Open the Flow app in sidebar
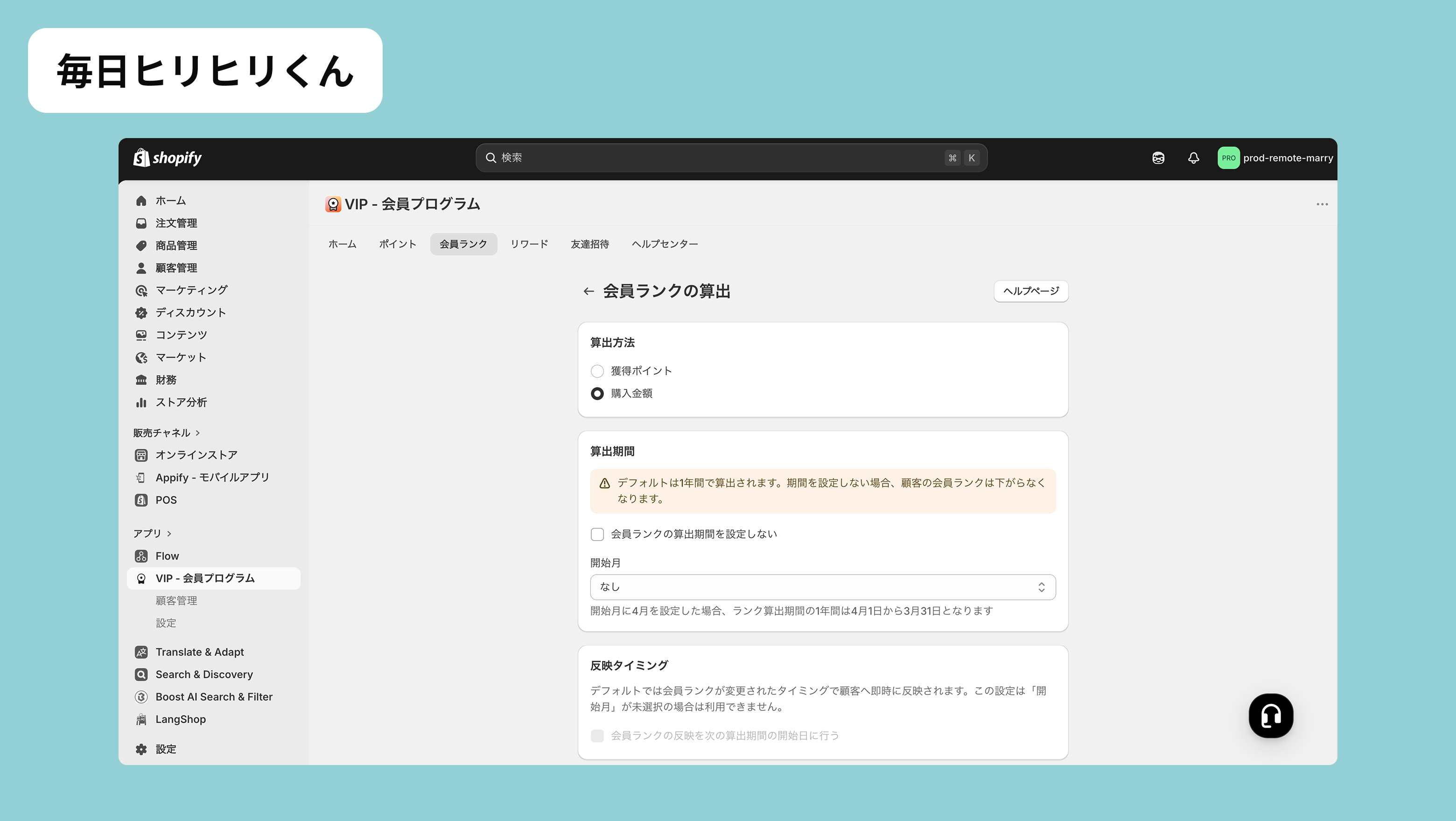This screenshot has width=1456, height=821. point(167,556)
